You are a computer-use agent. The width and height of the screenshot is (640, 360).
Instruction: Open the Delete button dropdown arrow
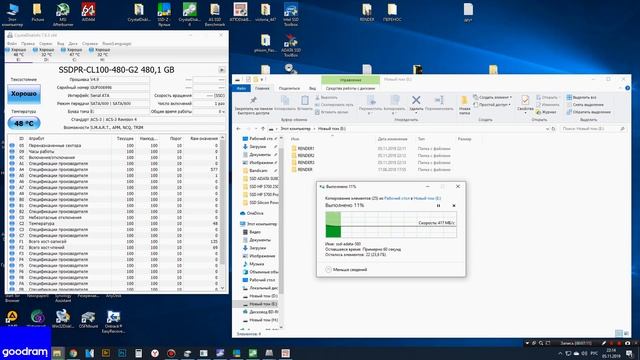click(416, 112)
